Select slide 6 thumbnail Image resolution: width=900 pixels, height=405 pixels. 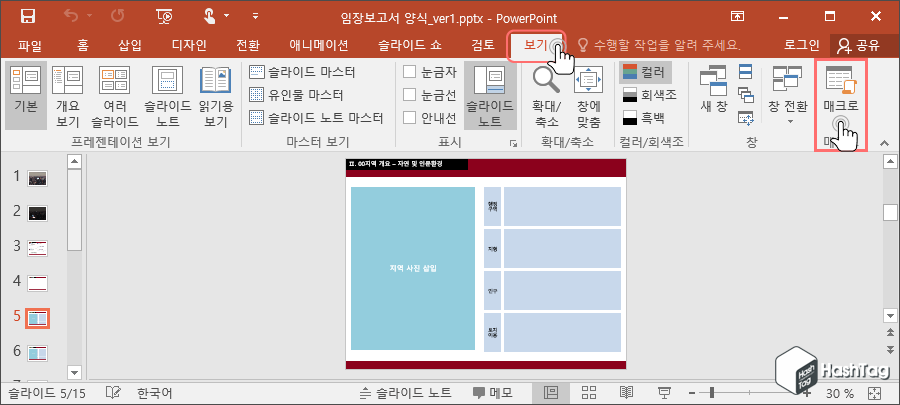click(38, 353)
